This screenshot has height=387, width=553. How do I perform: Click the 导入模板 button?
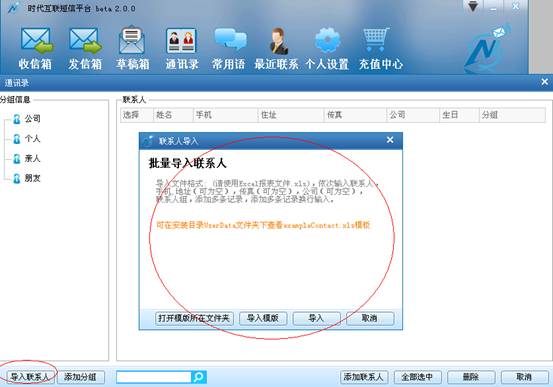point(263,318)
